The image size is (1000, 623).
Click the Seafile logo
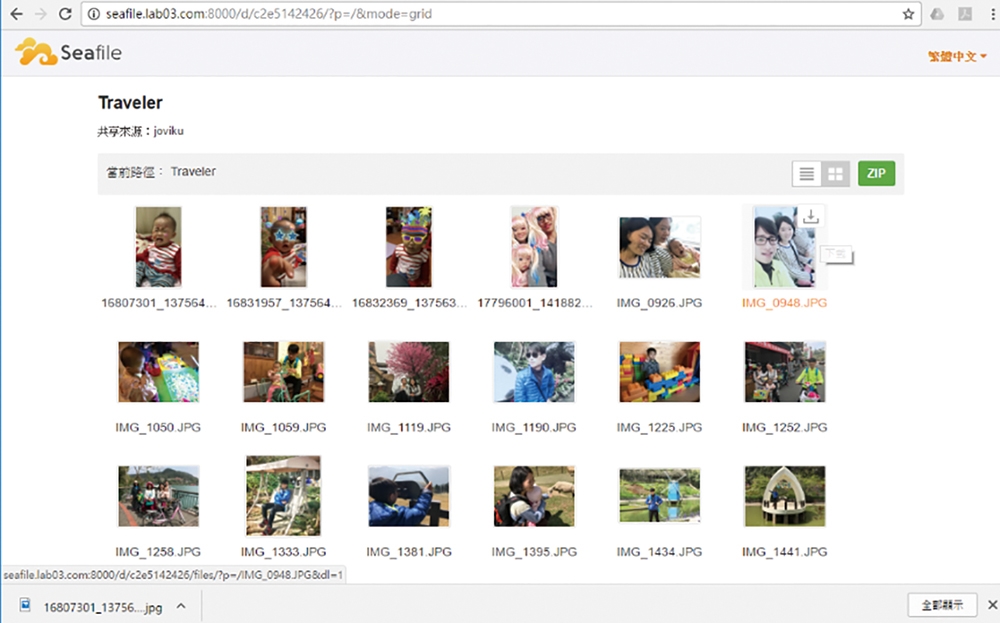tap(68, 52)
